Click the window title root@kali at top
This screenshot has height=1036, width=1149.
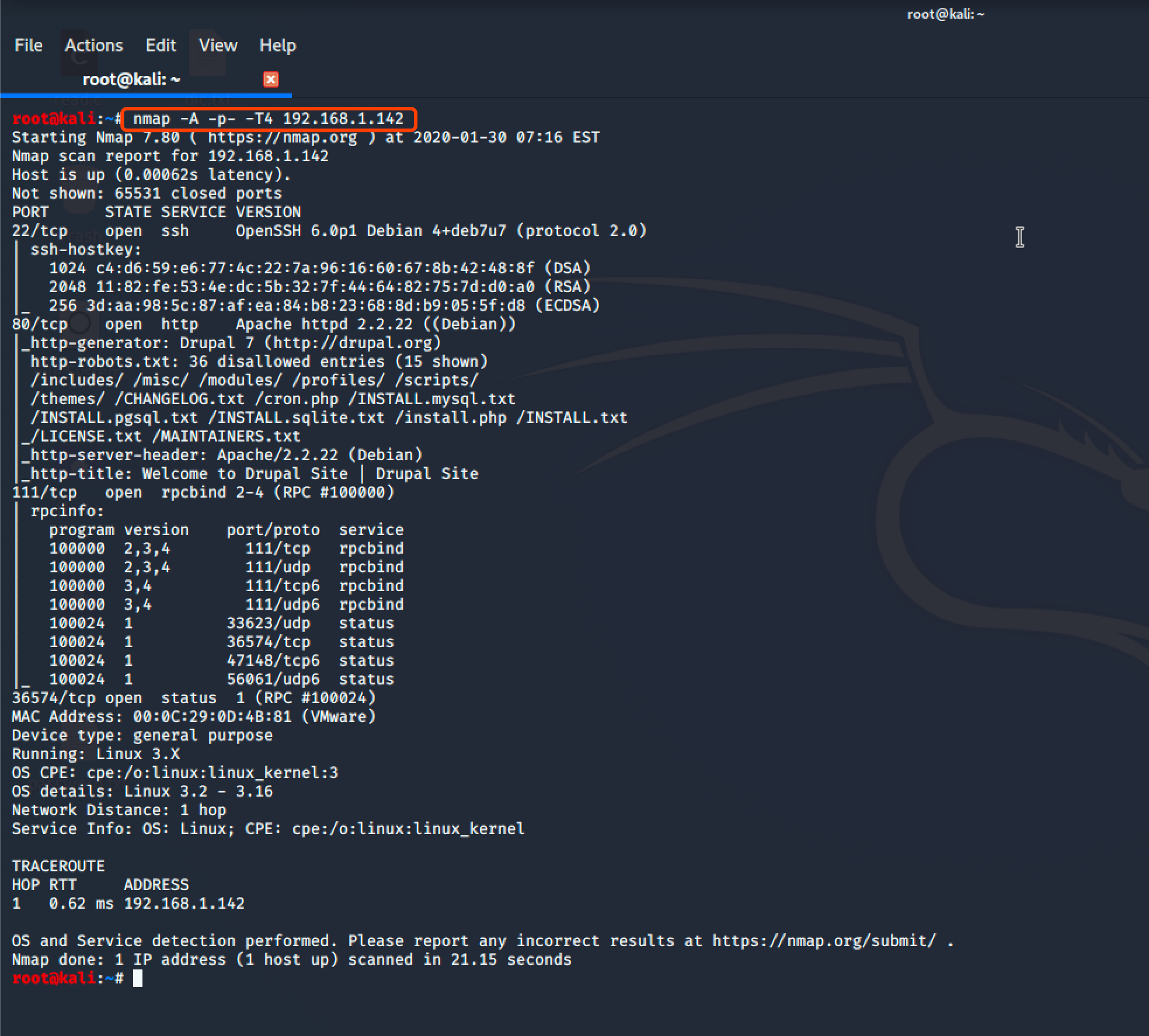[945, 15]
